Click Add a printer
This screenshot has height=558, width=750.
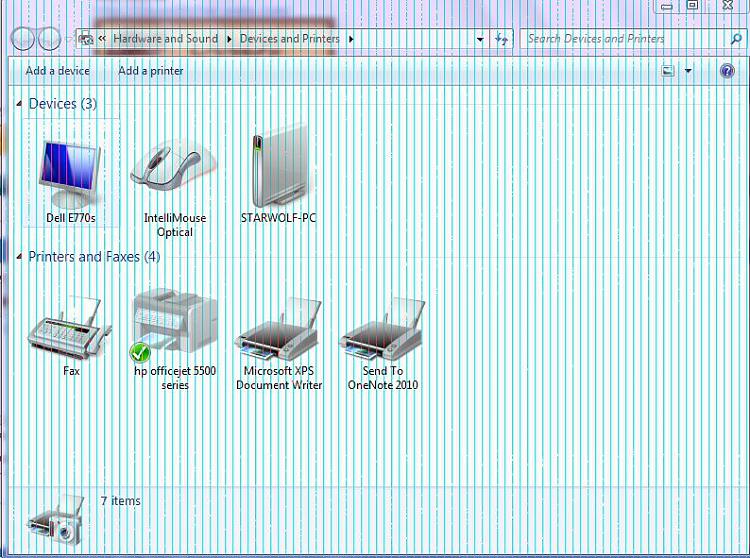pos(151,71)
